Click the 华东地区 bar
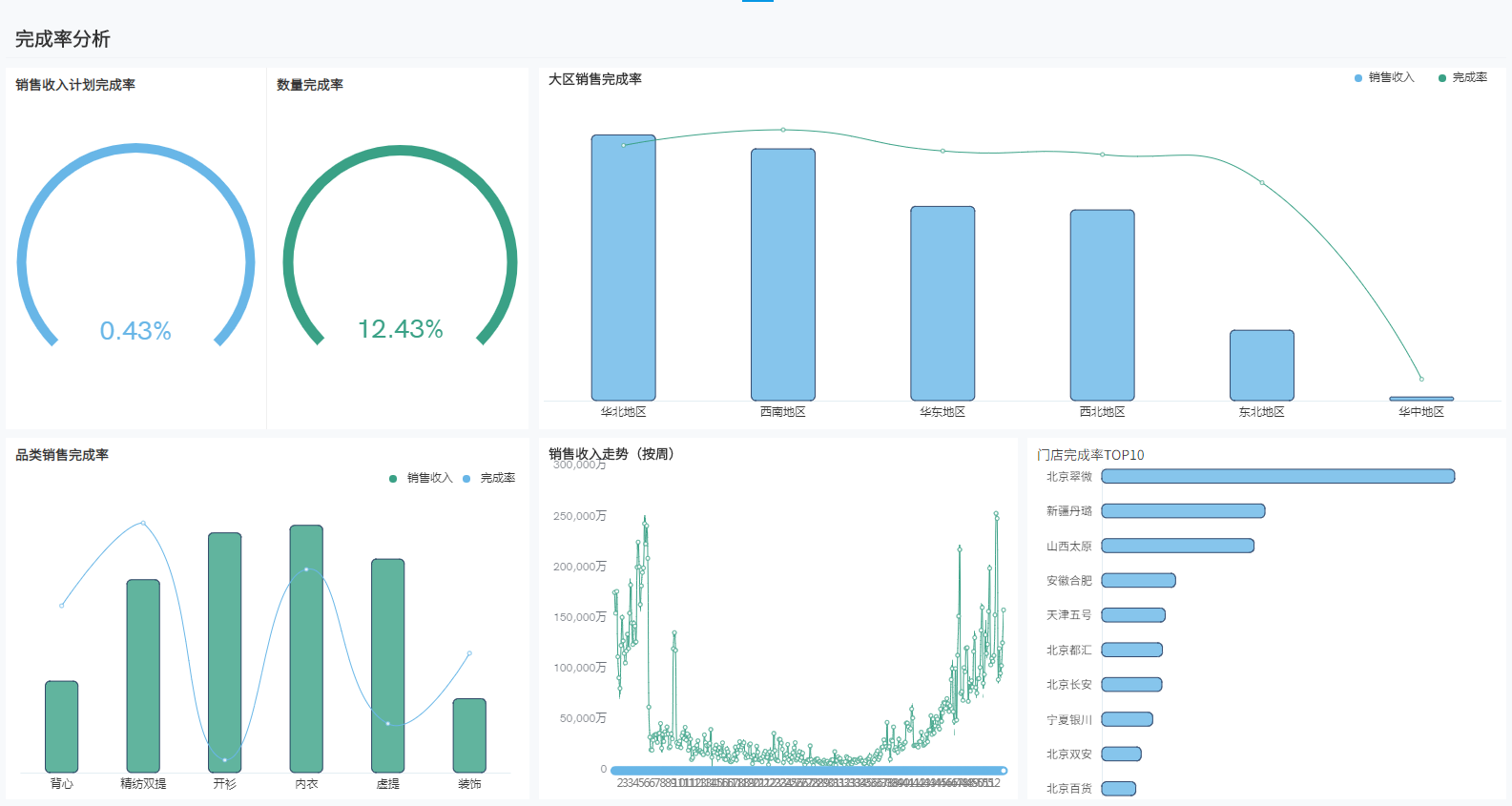 [x=942, y=303]
